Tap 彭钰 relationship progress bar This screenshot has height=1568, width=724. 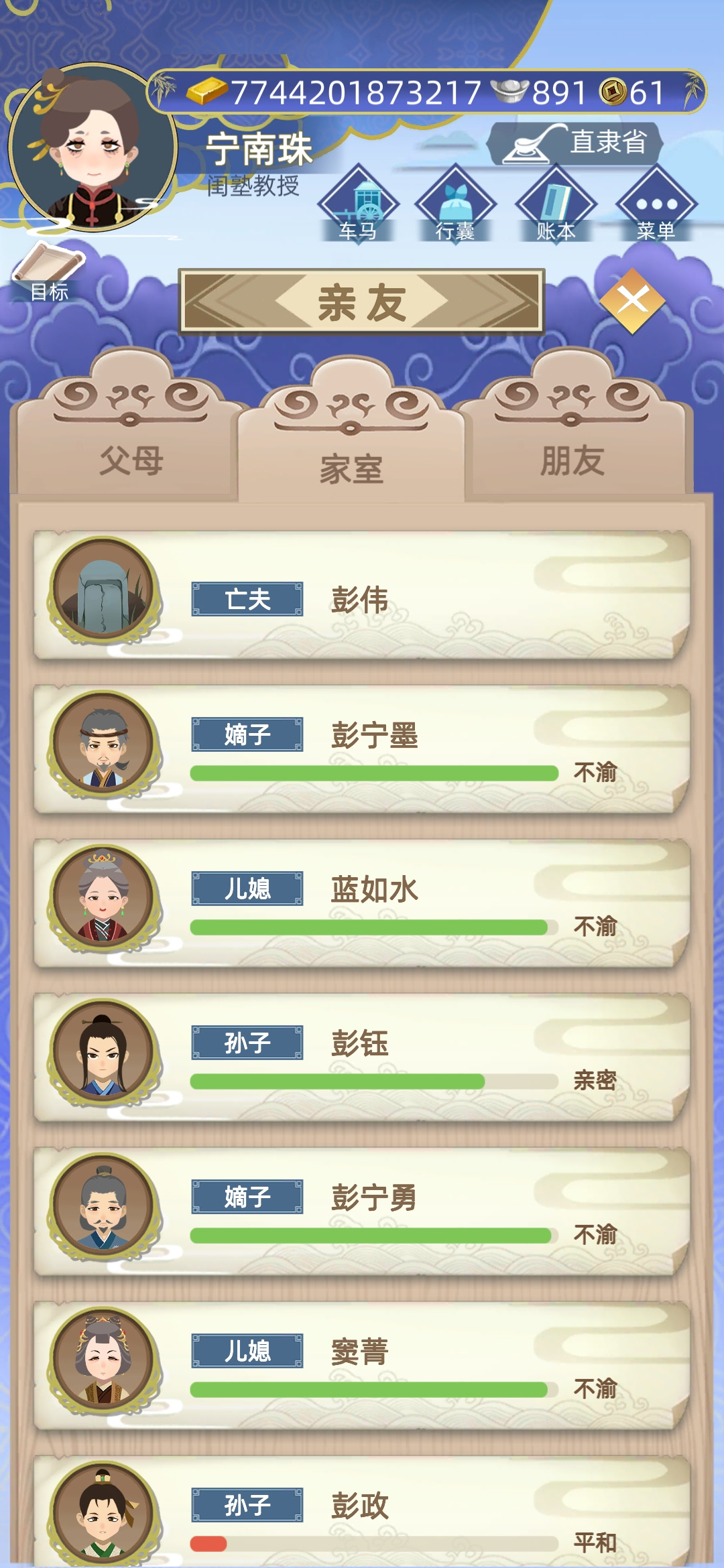[374, 1081]
